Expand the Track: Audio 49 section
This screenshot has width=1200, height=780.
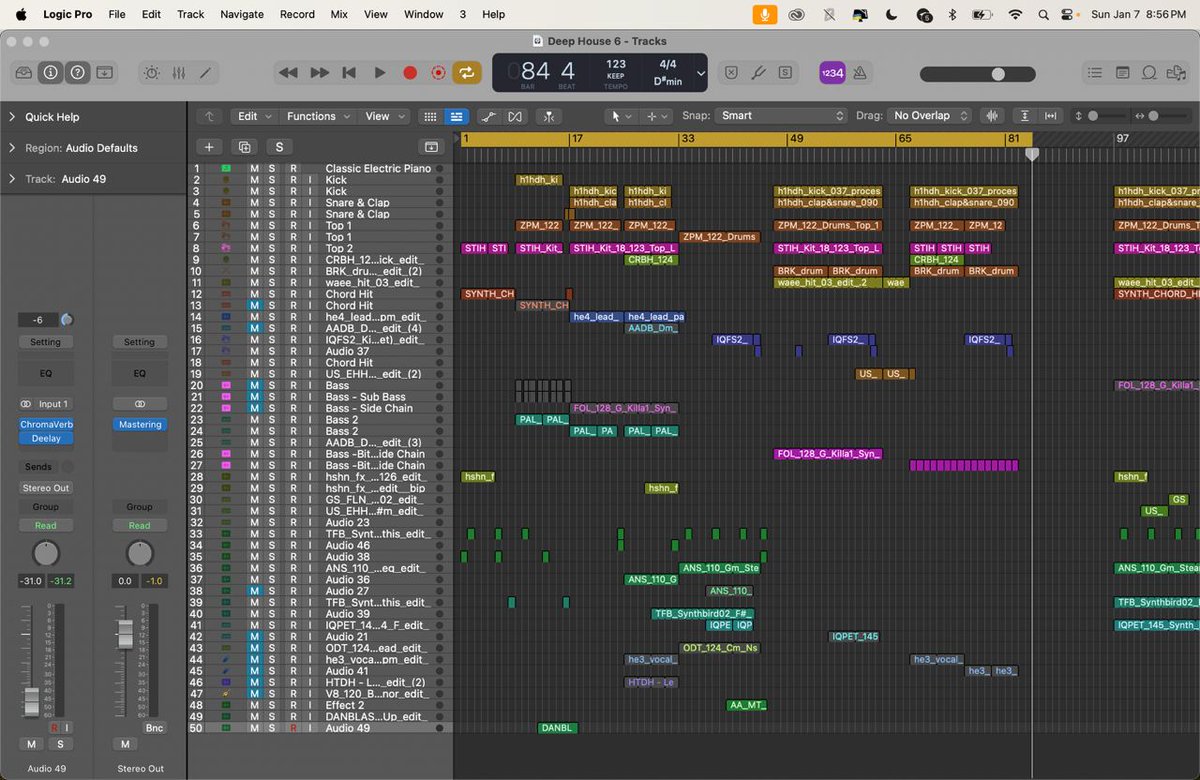12,179
